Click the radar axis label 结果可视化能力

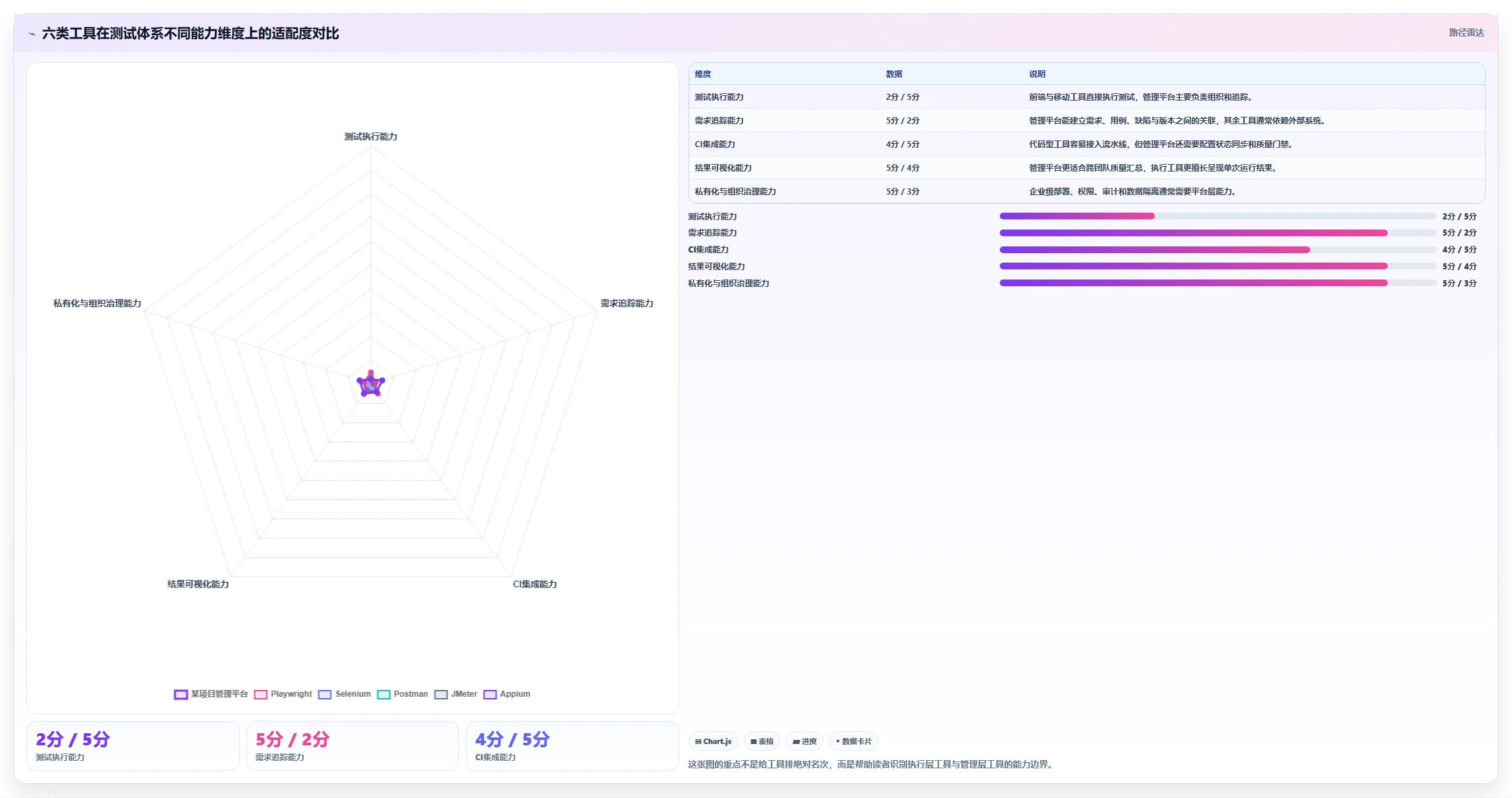(x=198, y=584)
